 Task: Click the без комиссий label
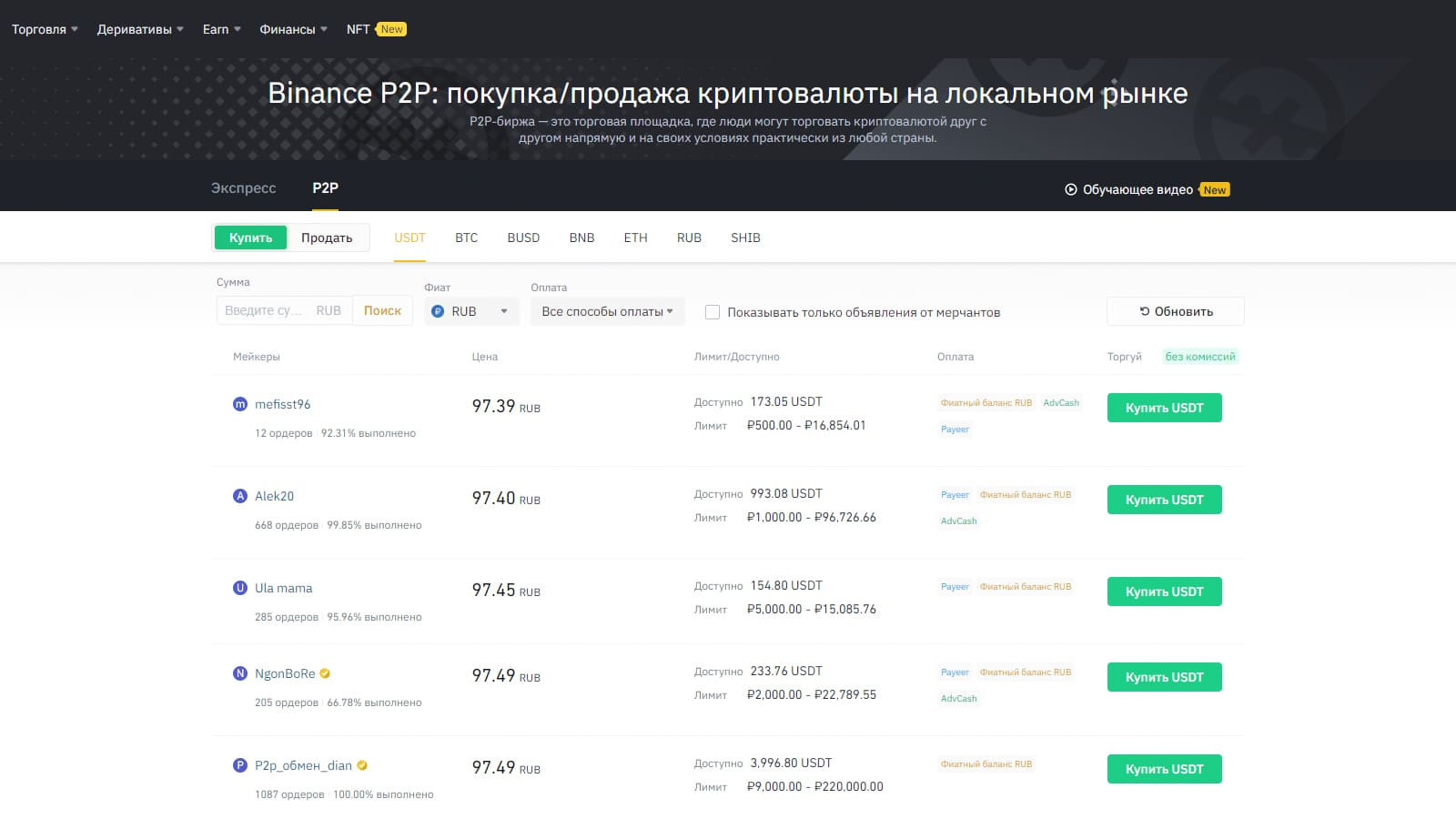(x=1200, y=357)
